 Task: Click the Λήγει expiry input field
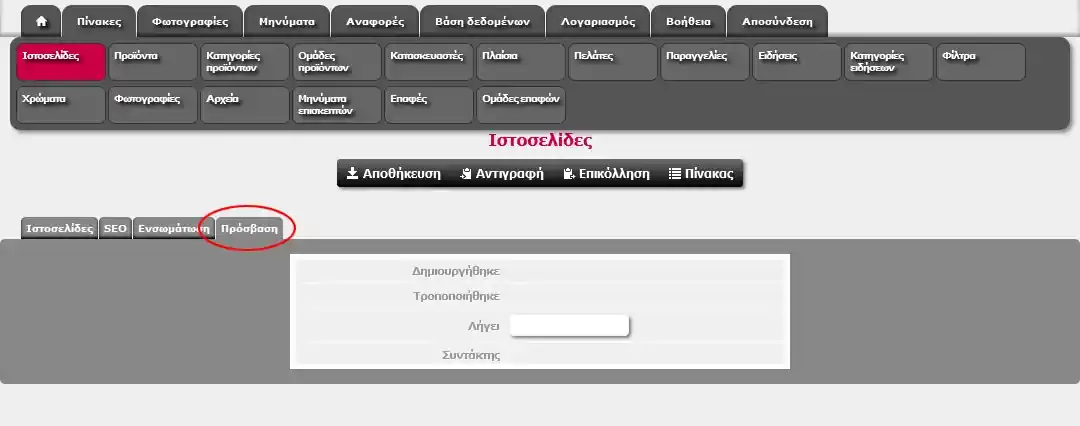tap(569, 326)
